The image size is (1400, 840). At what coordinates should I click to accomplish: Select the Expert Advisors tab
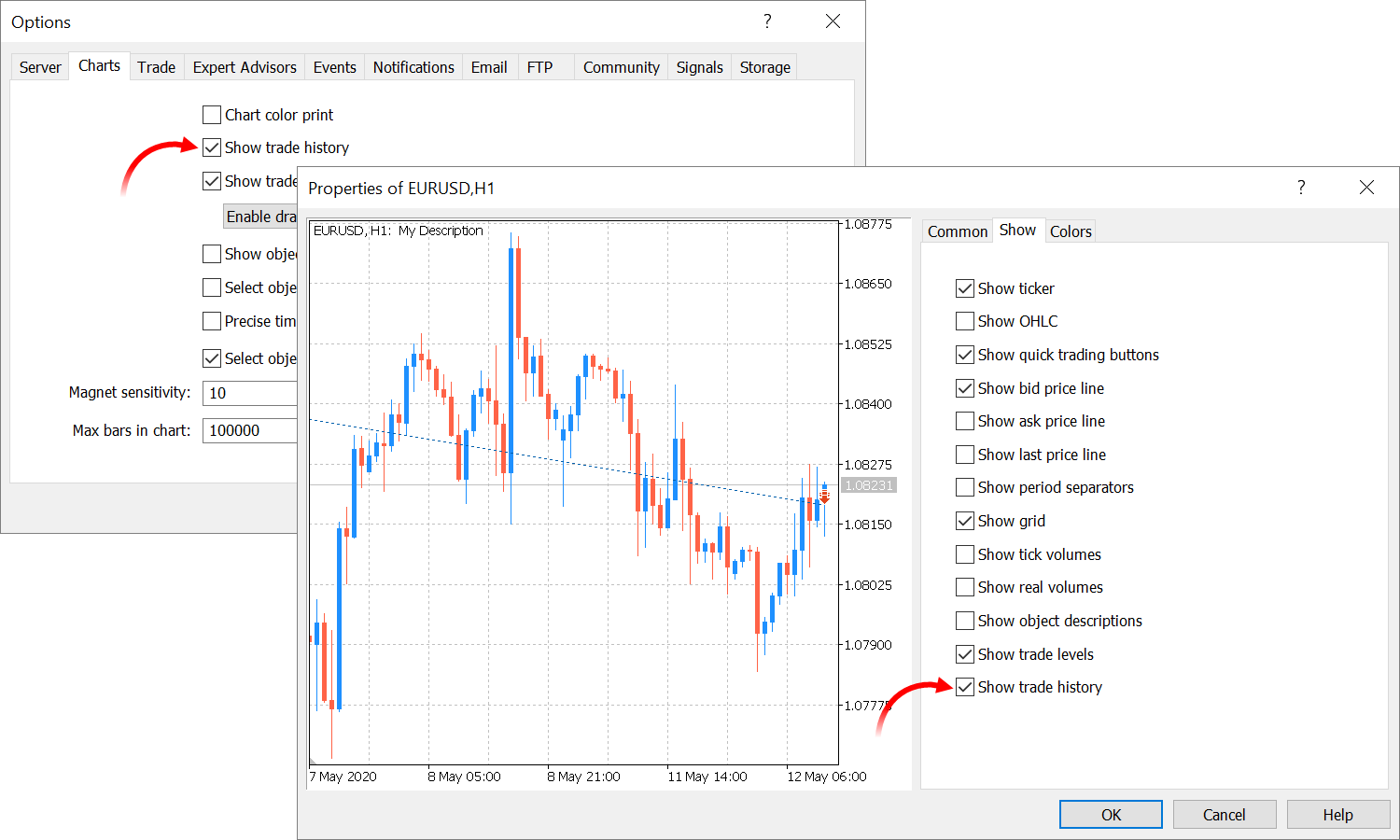tap(244, 66)
